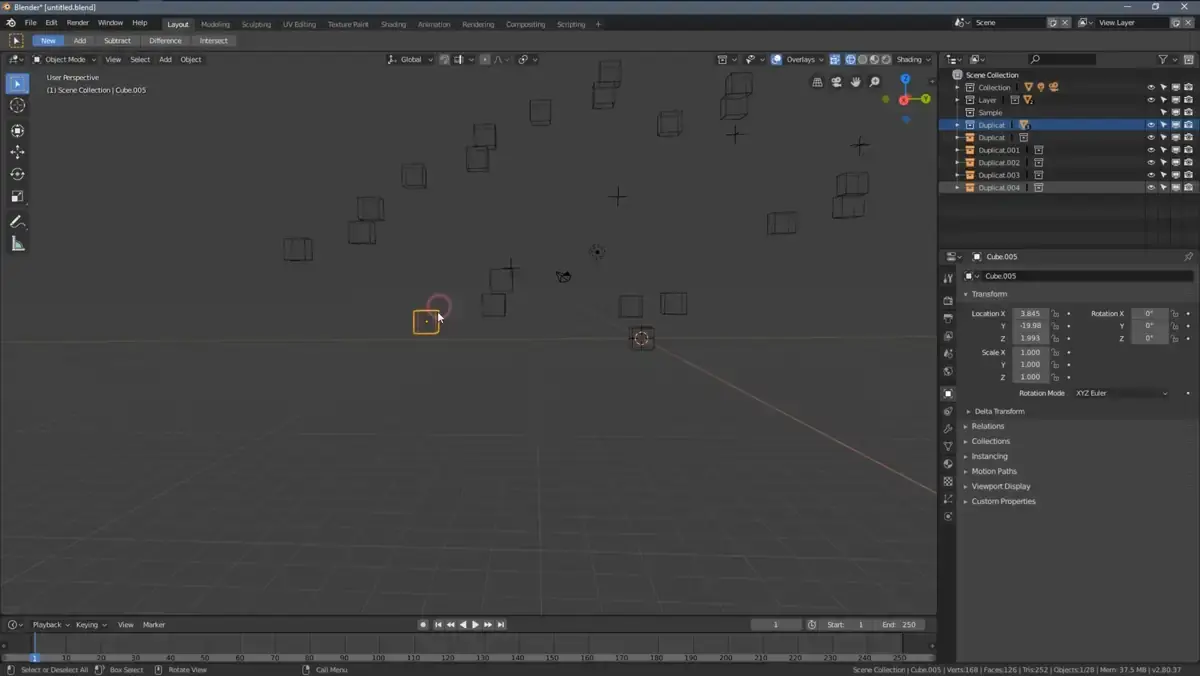Hide Duplicat.003 using its eye icon
The height and width of the screenshot is (676, 1200).
(1151, 175)
